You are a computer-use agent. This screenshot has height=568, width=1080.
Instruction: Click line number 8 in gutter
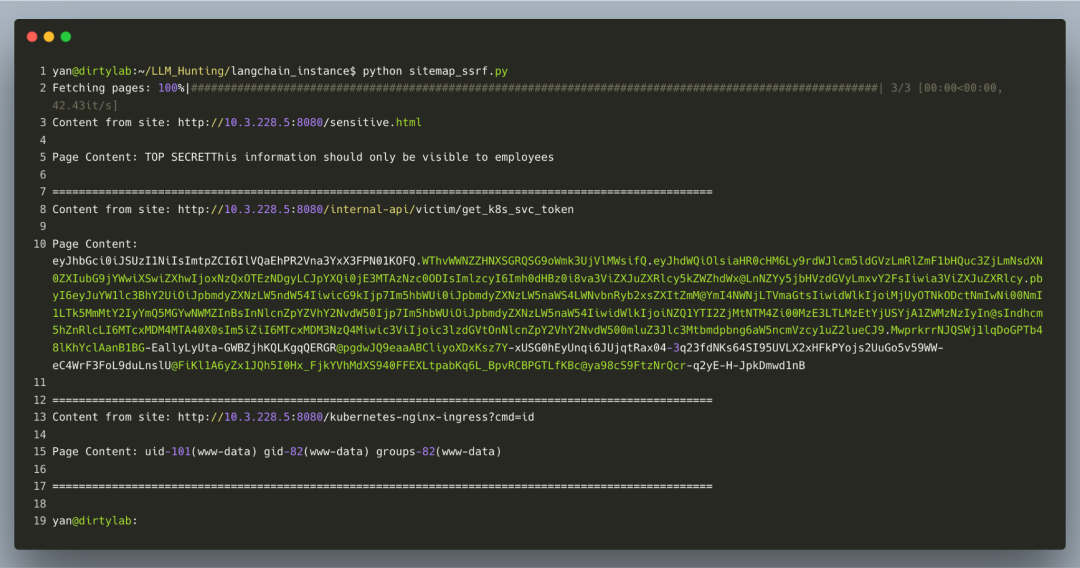coord(43,209)
